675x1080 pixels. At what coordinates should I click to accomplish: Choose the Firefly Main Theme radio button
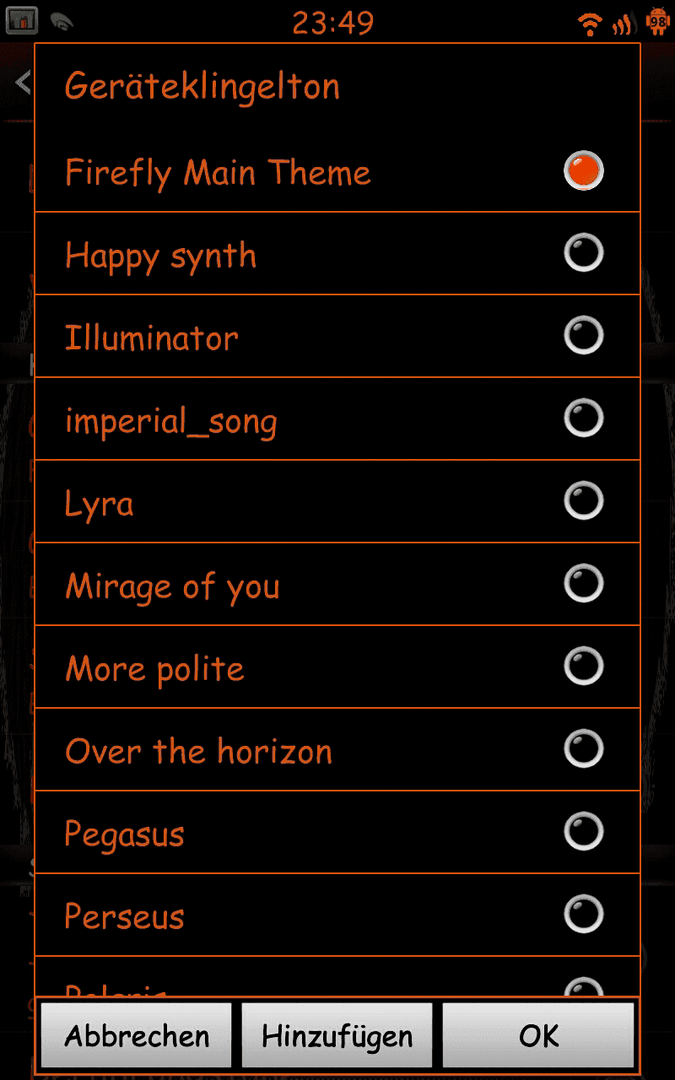583,170
